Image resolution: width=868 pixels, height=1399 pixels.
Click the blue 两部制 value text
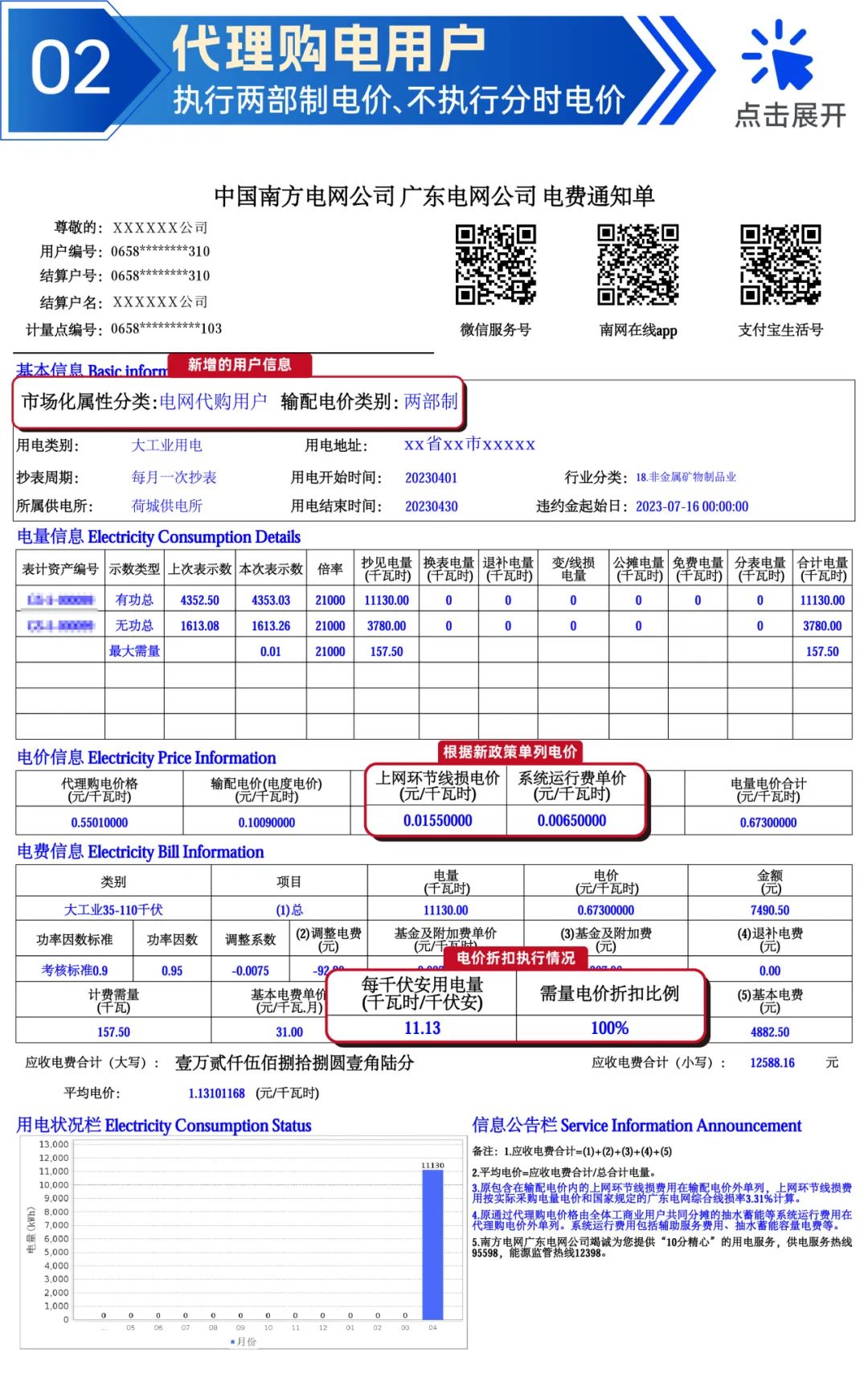pos(431,401)
